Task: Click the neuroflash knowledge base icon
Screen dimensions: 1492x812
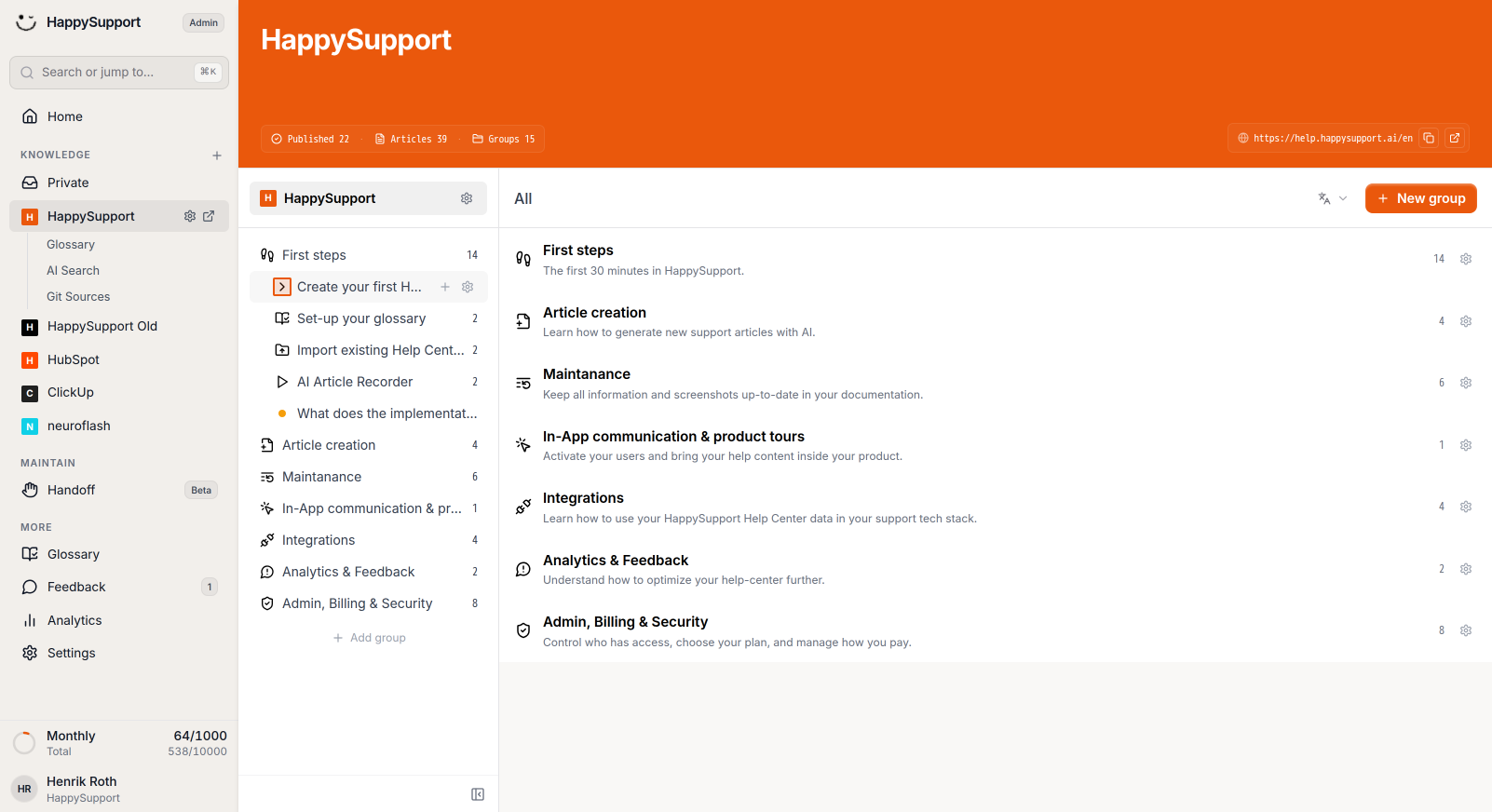Action: pyautogui.click(x=30, y=426)
